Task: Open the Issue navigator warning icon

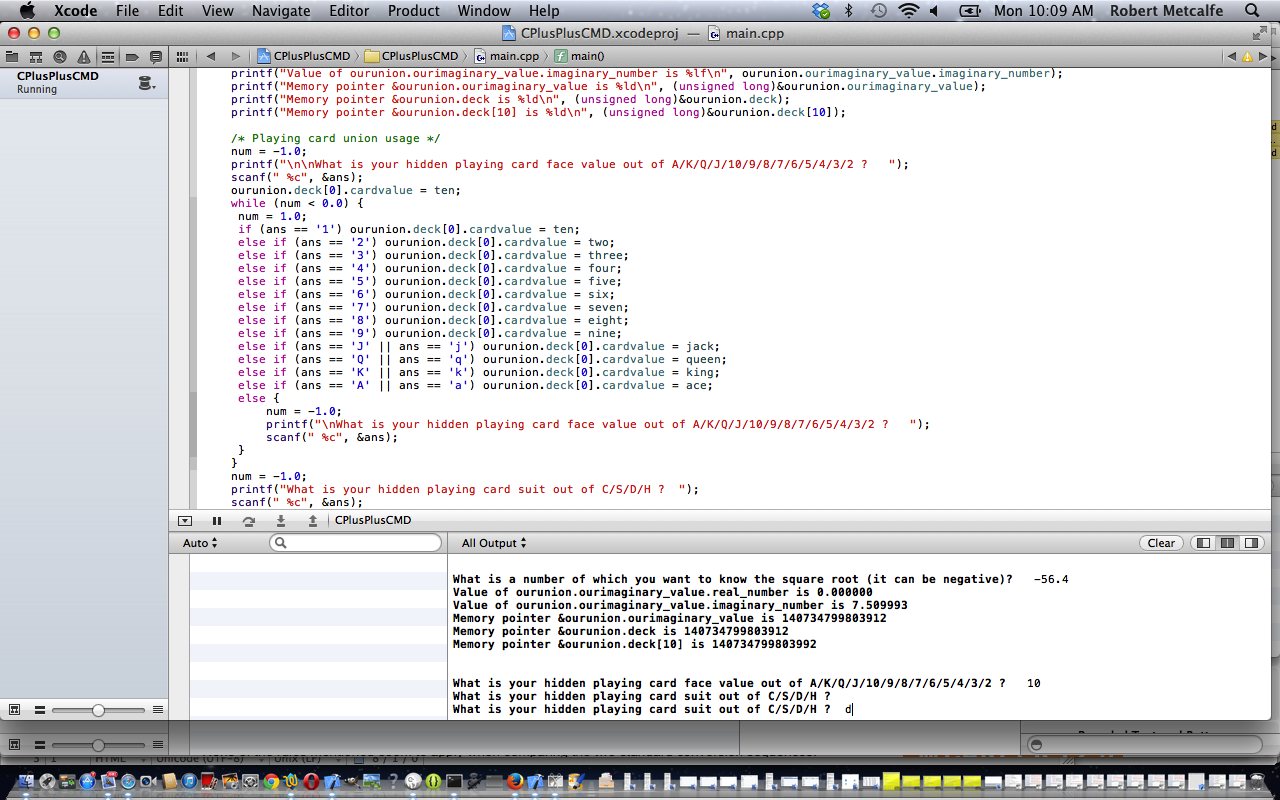Action: pos(84,56)
